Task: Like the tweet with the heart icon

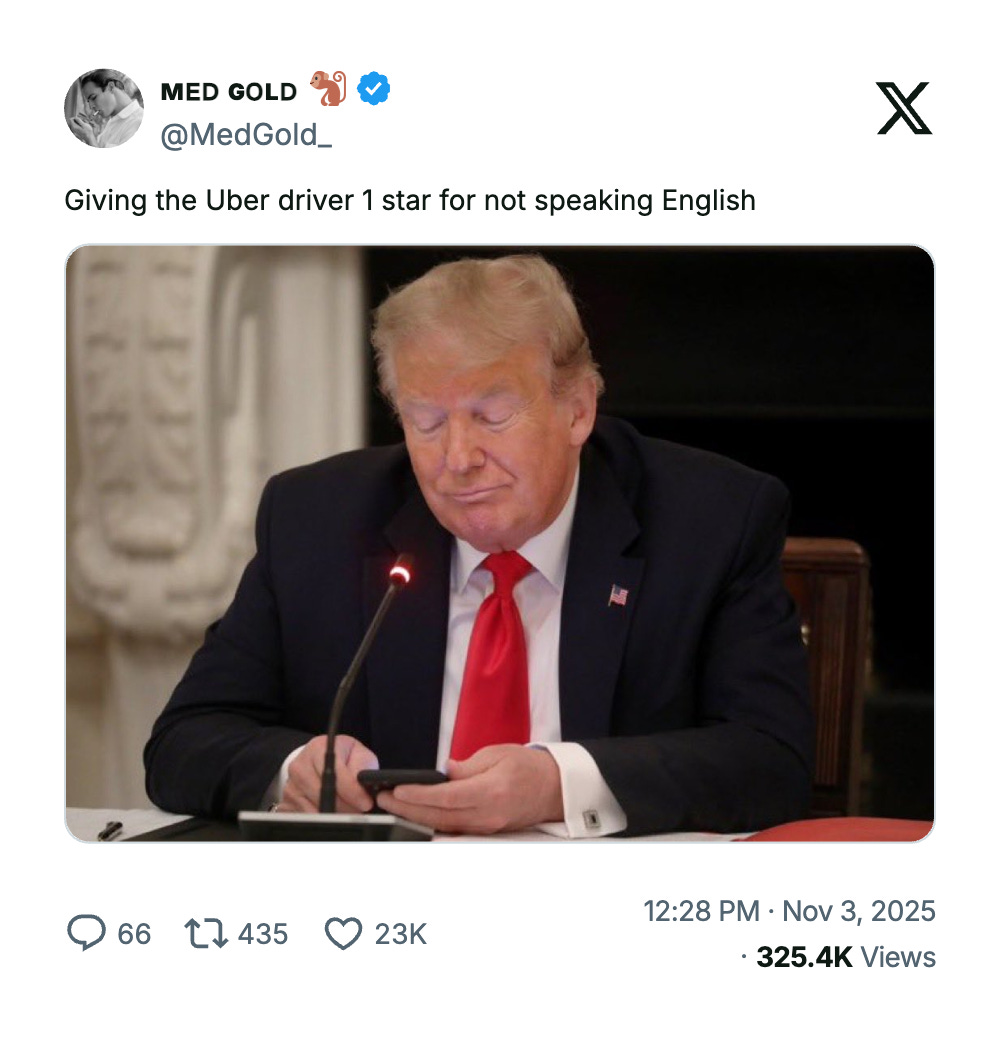Action: pos(343,933)
